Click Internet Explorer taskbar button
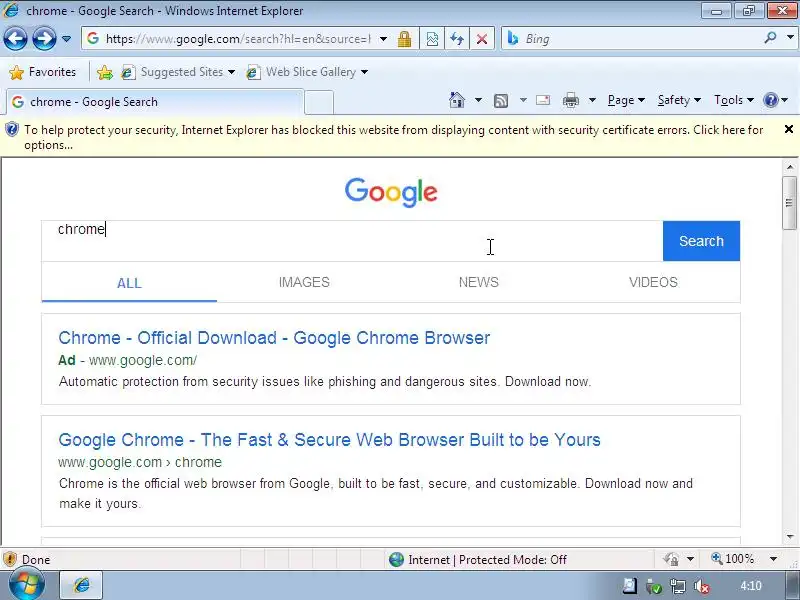 pos(82,585)
